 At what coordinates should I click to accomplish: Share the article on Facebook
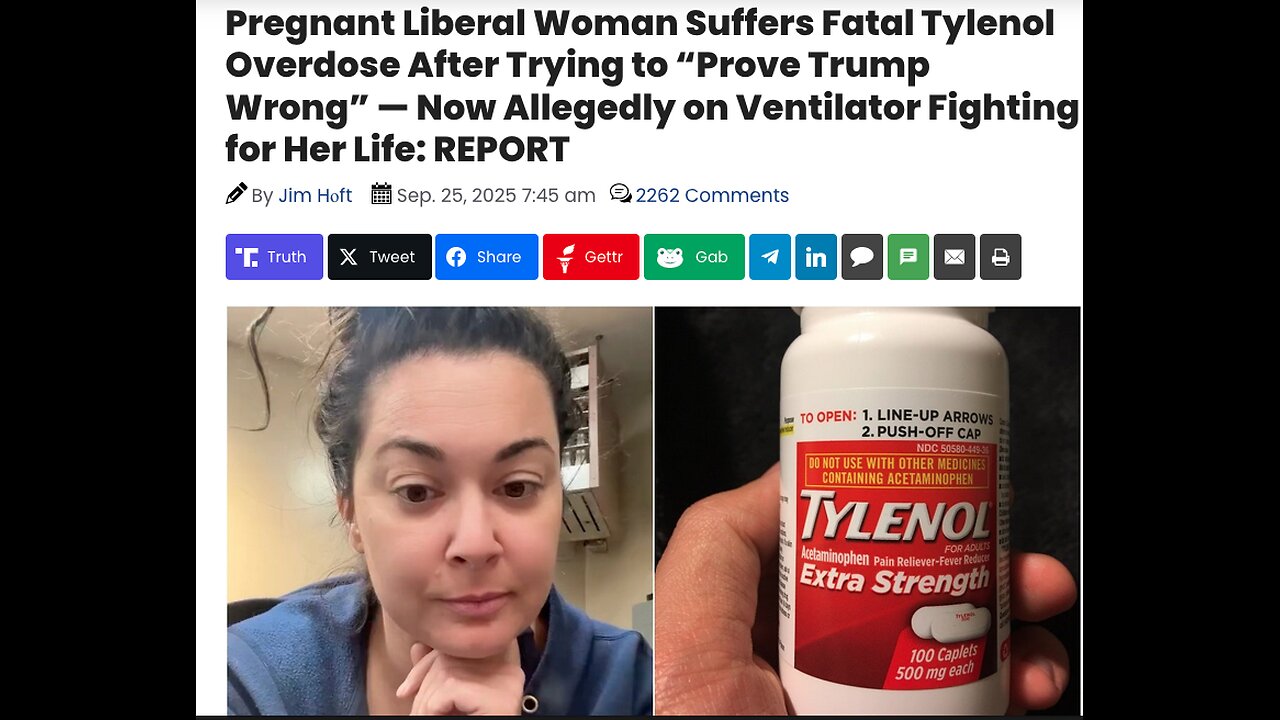point(486,257)
